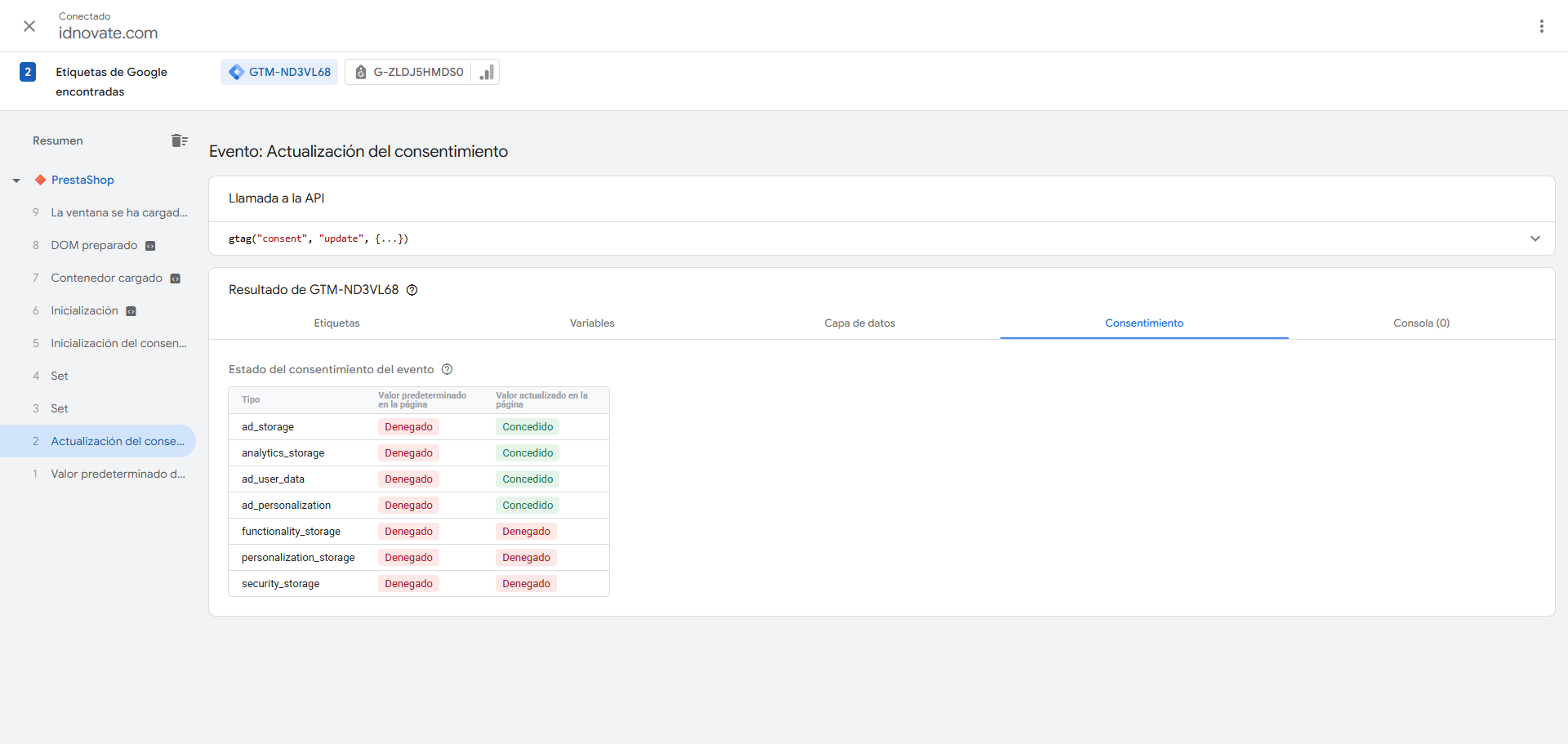Show the Consola (0) tab
This screenshot has width=1568, height=744.
click(x=1421, y=323)
